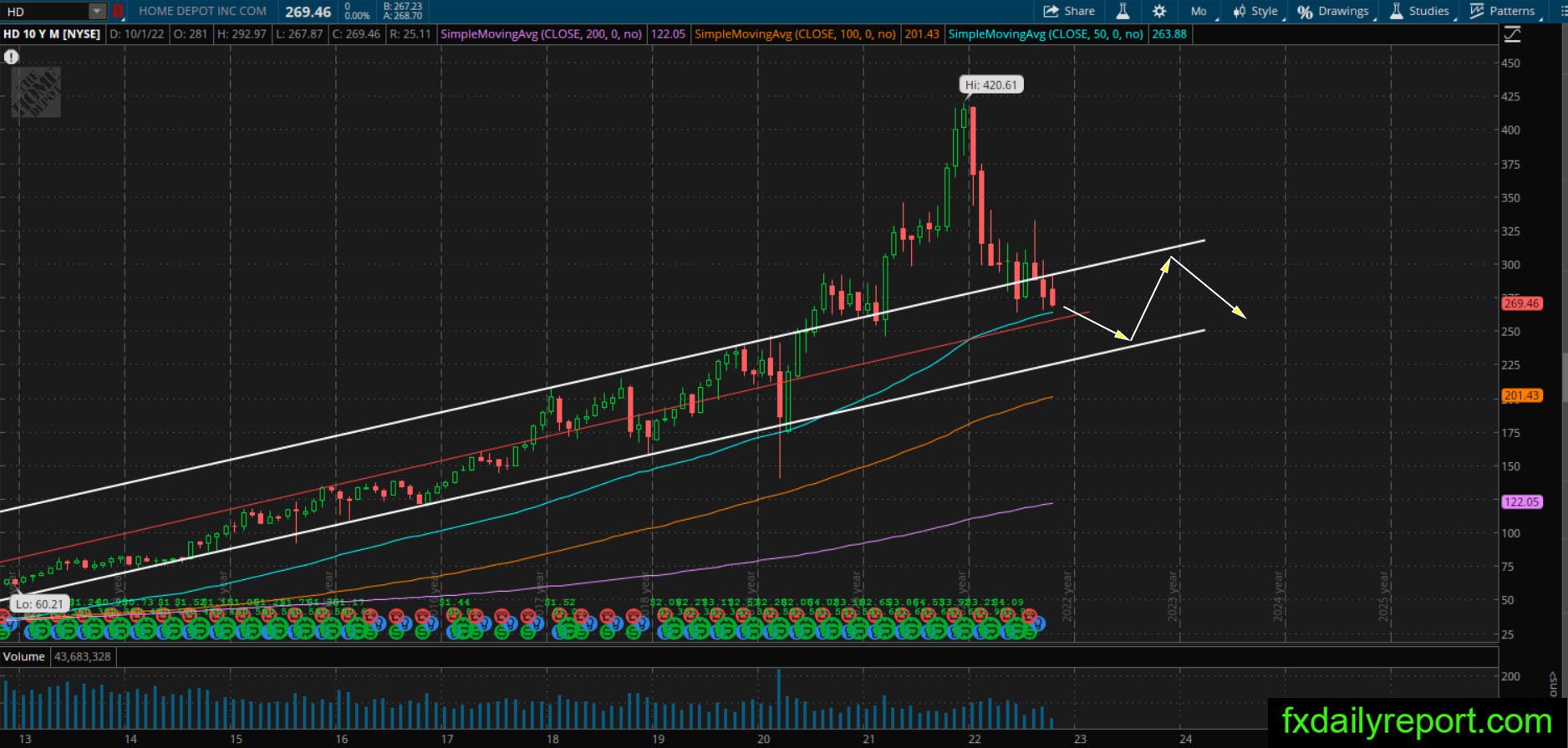This screenshot has width=1568, height=748.
Task: Click the C: 269.46 close readout
Action: coord(356,34)
